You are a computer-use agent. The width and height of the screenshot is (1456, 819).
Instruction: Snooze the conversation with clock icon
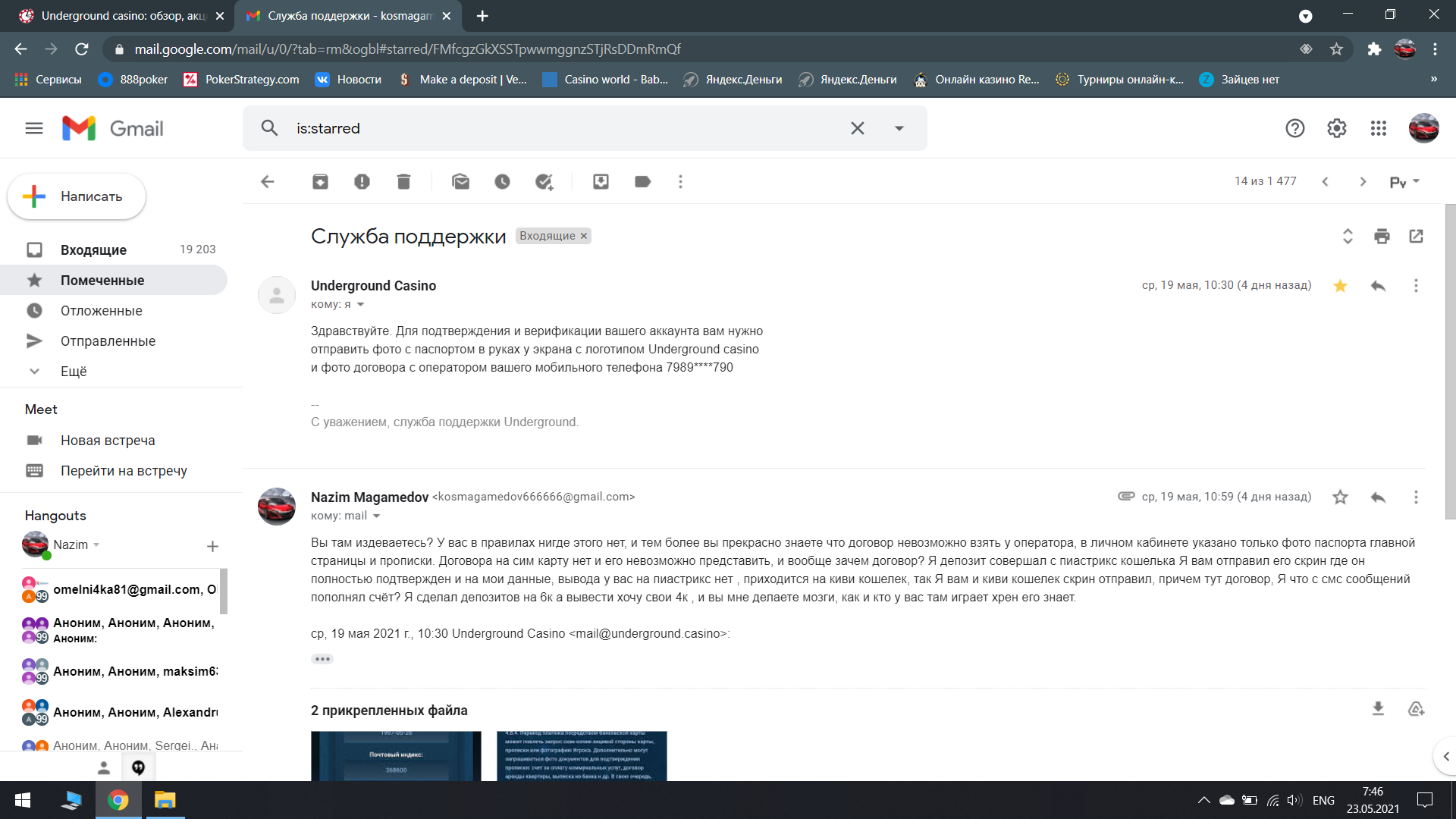pyautogui.click(x=502, y=181)
